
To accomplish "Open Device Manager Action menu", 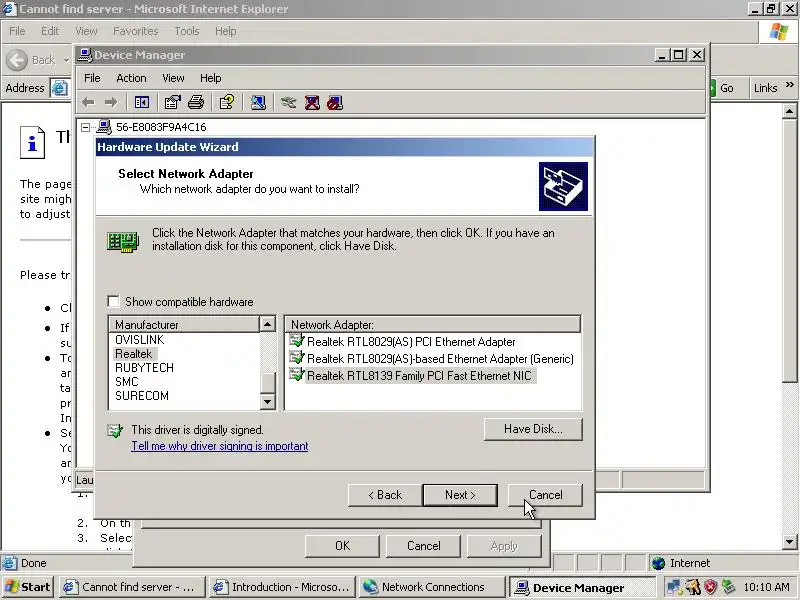I will coord(131,78).
